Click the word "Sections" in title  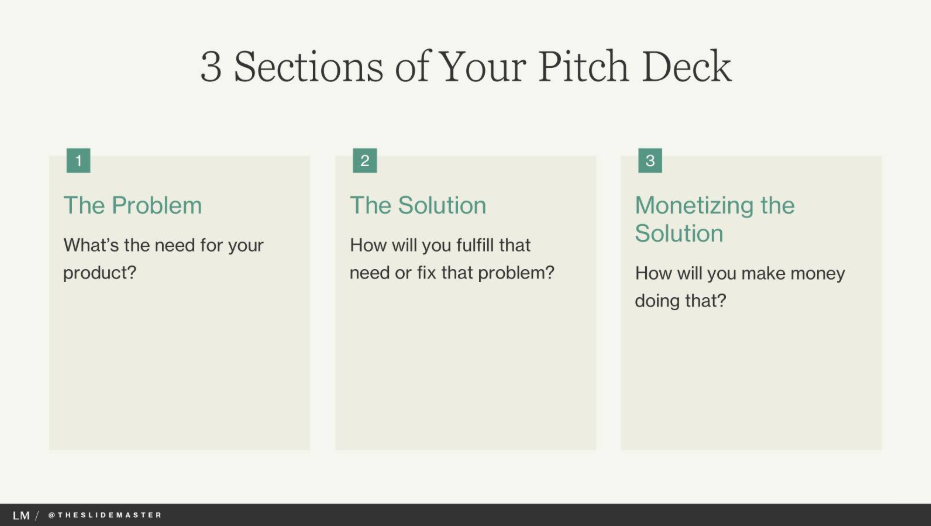tap(308, 66)
